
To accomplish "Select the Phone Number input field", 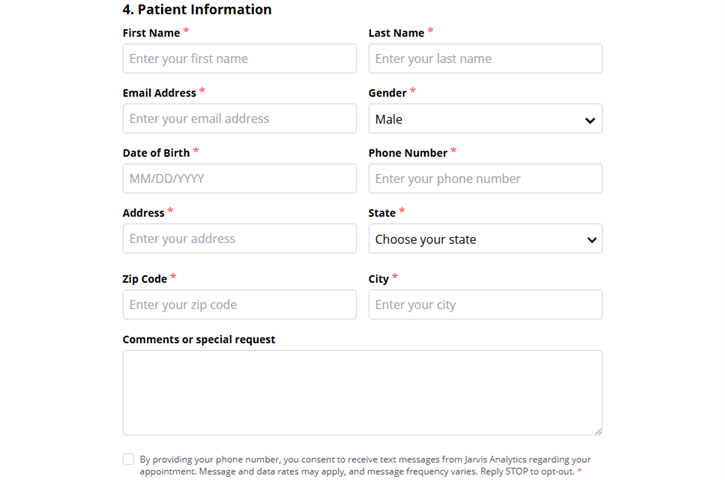I will tap(485, 179).
